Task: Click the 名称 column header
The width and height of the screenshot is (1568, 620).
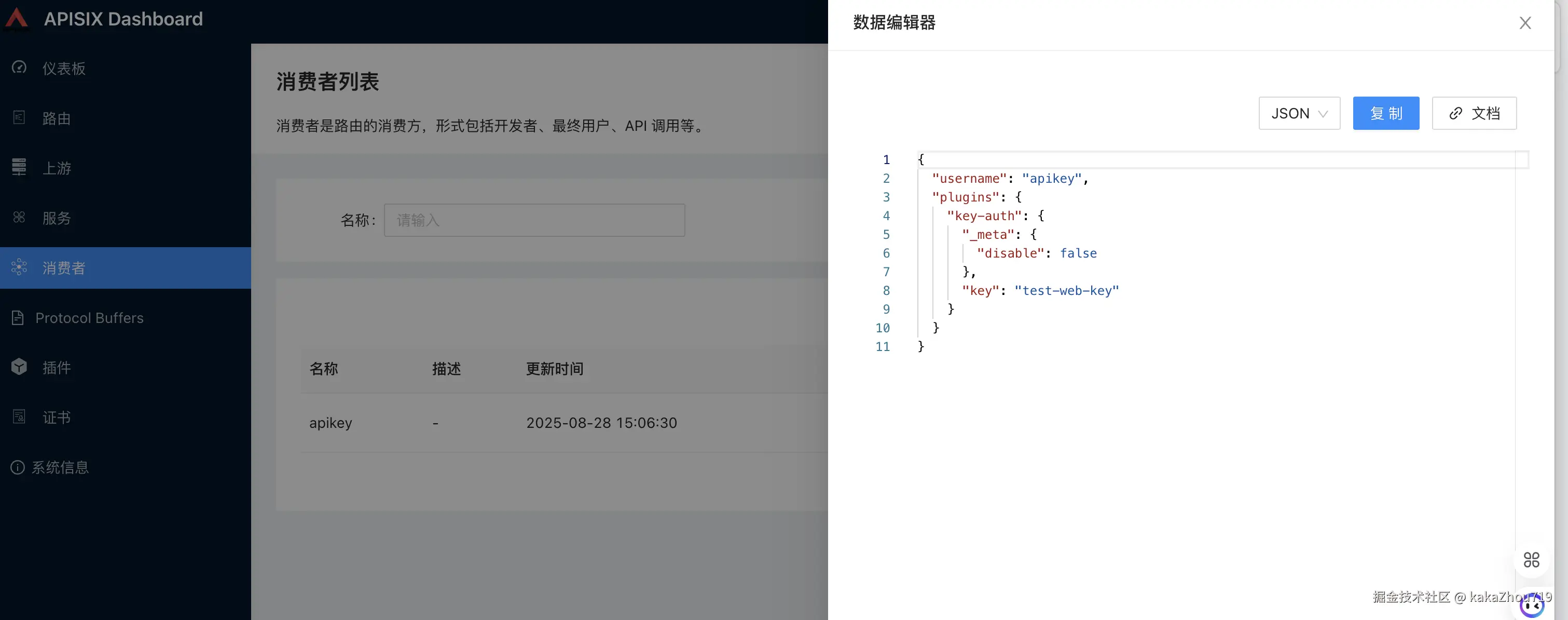Action: pos(324,369)
